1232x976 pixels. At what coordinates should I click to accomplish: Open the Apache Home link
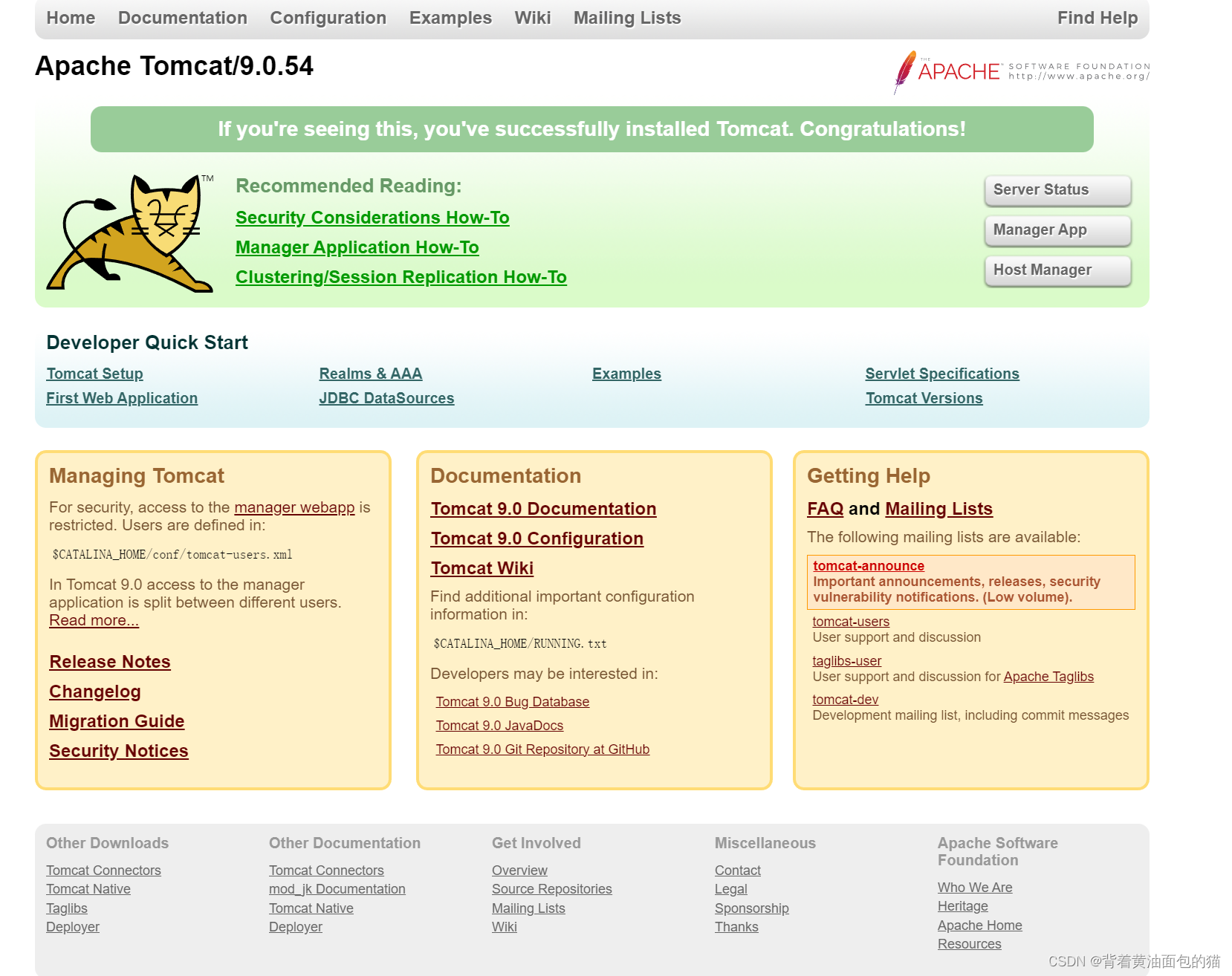[980, 925]
